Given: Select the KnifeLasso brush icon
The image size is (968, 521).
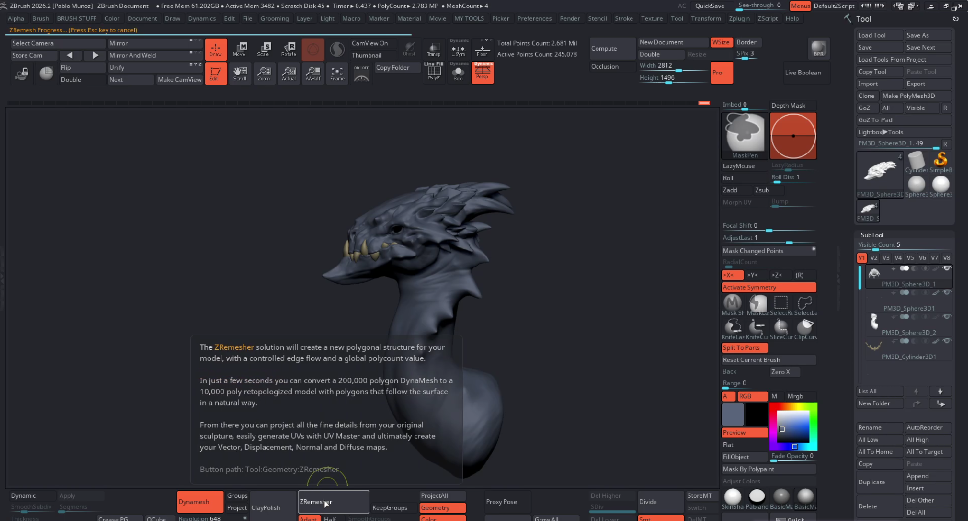Looking at the screenshot, I should 732,328.
